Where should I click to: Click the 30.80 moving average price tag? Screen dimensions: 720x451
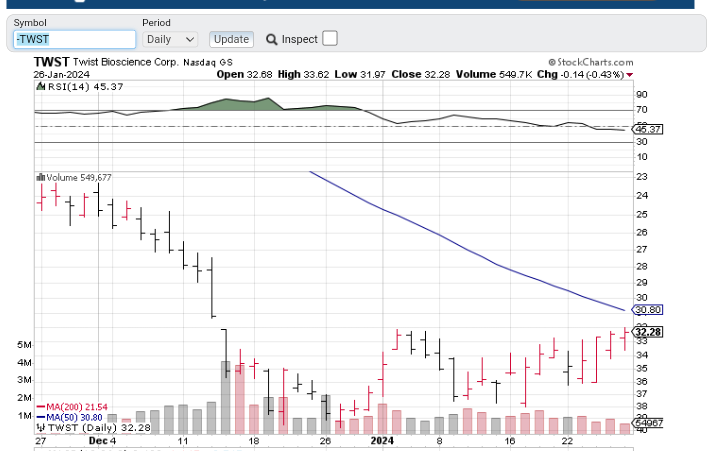[647, 310]
